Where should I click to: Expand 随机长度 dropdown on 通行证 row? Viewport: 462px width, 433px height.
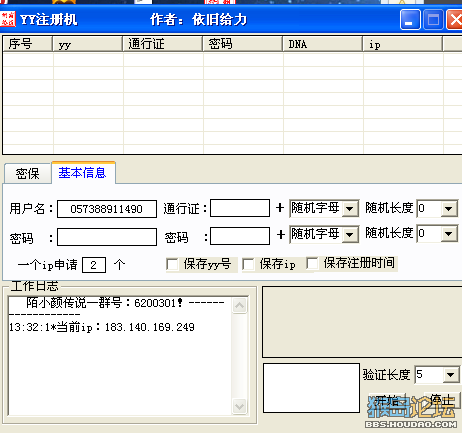point(449,209)
